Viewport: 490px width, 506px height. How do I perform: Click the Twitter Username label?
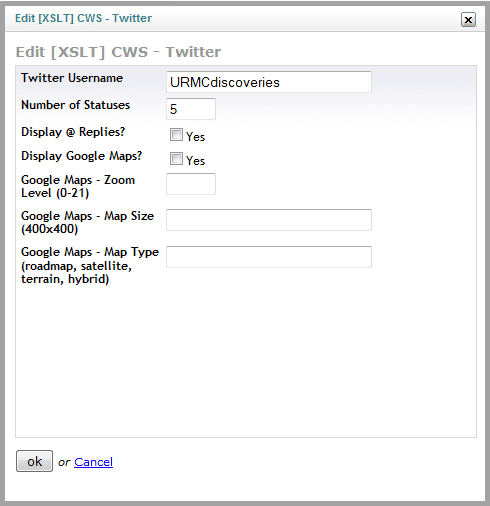tap(72, 78)
